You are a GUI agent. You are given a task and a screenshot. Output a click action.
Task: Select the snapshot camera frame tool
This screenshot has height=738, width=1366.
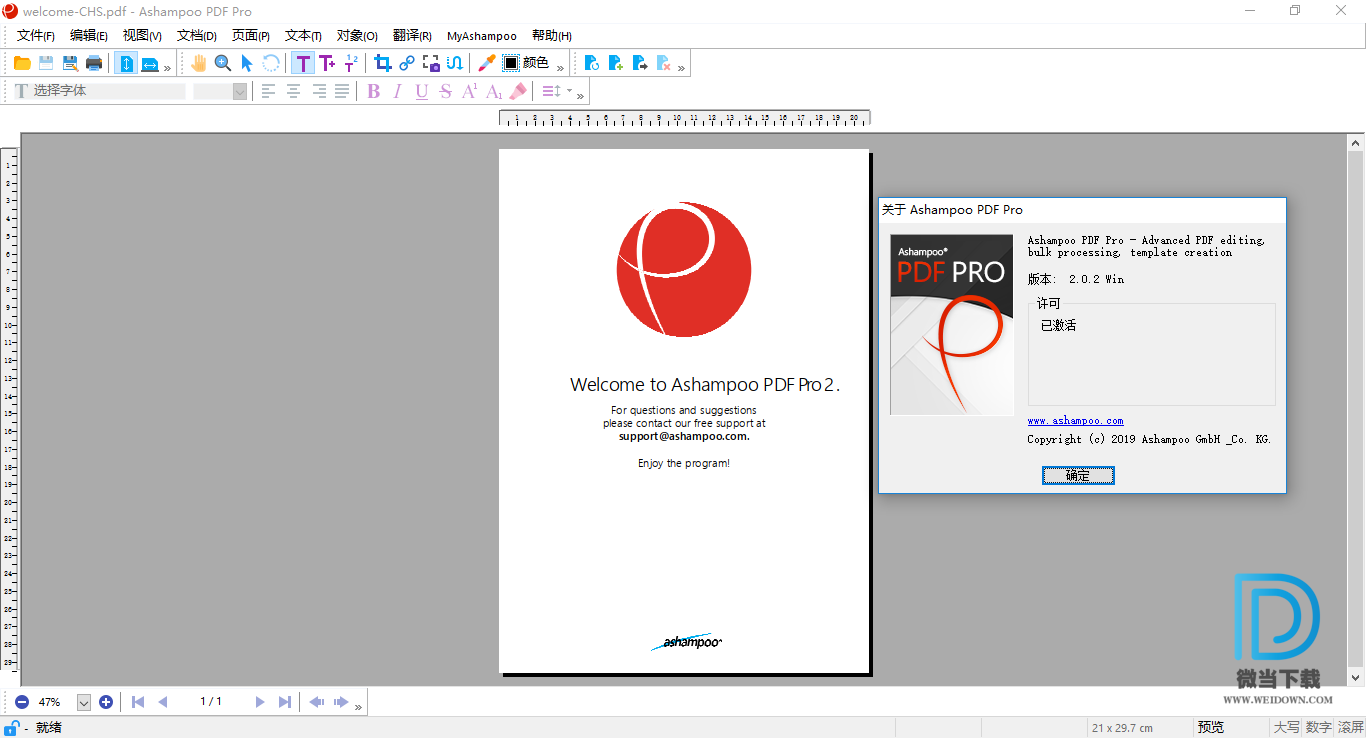(x=431, y=63)
